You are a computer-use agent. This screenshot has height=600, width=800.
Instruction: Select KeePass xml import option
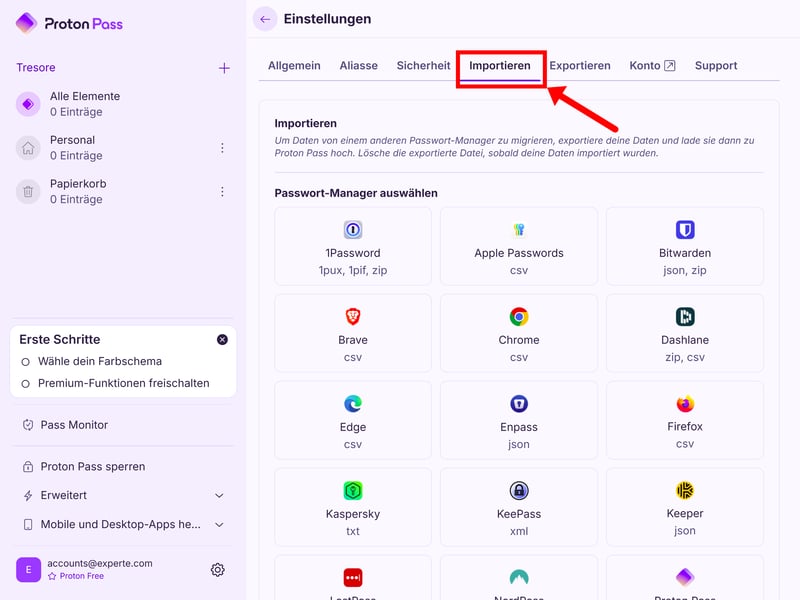click(x=518, y=507)
